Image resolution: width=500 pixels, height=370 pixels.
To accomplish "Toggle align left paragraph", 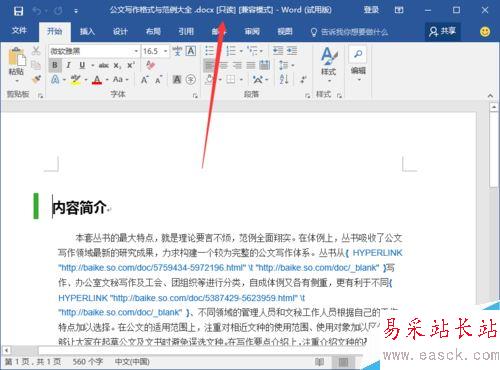I will (209, 65).
